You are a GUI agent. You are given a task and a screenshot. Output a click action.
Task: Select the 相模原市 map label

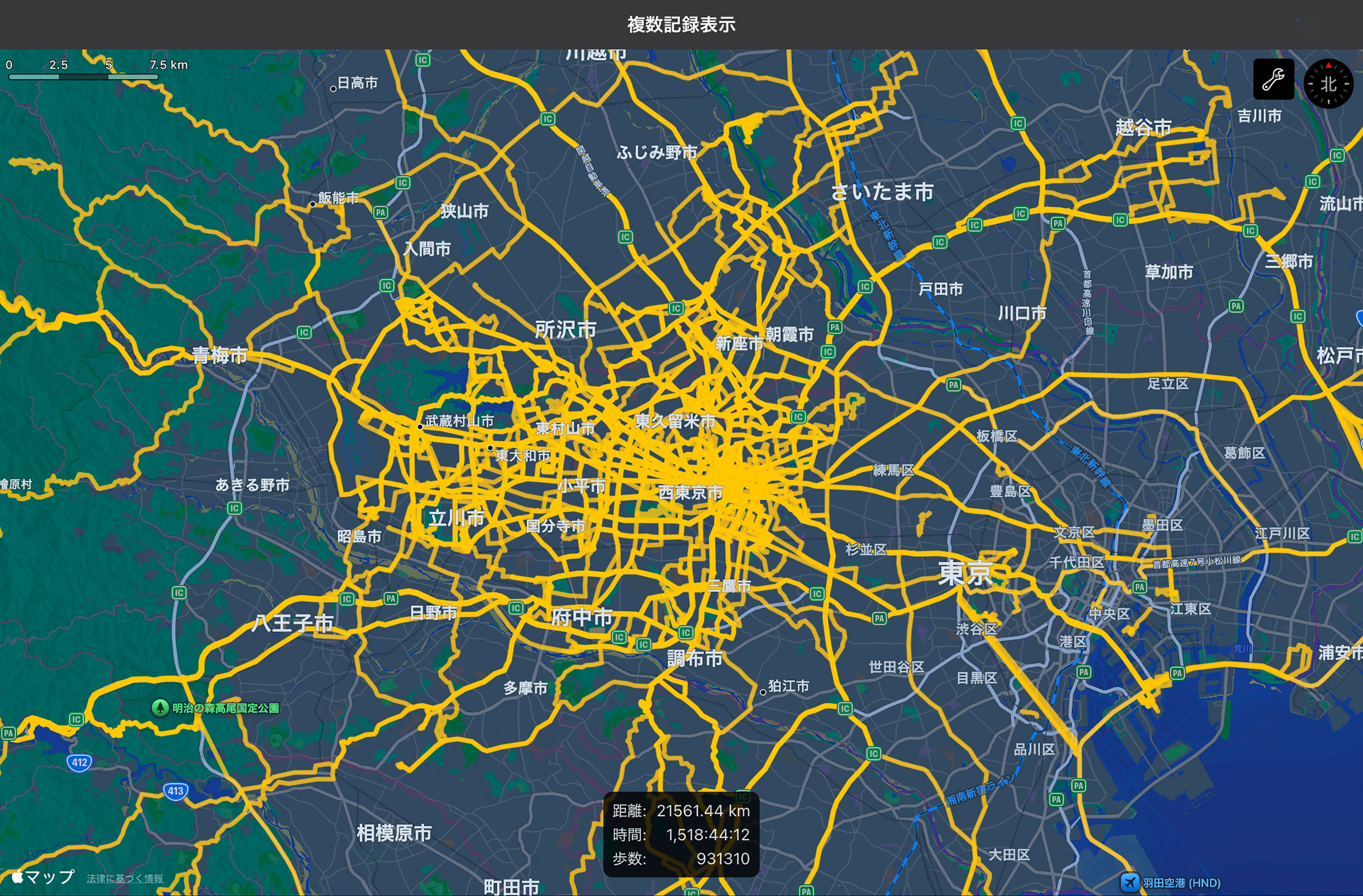[x=394, y=833]
